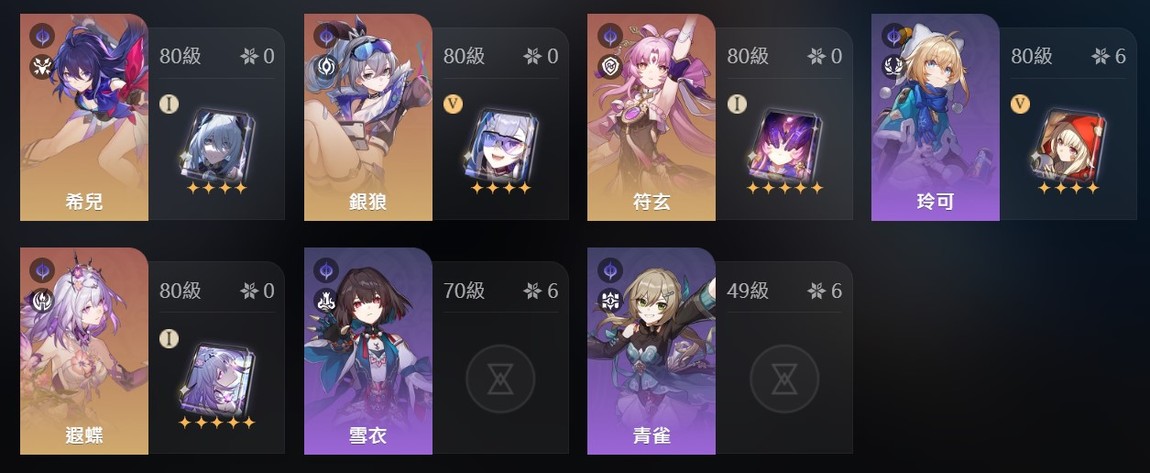The width and height of the screenshot is (1150, 473).
Task: Click the Nihility path icon on 銀狼 card
Action: [x=326, y=67]
